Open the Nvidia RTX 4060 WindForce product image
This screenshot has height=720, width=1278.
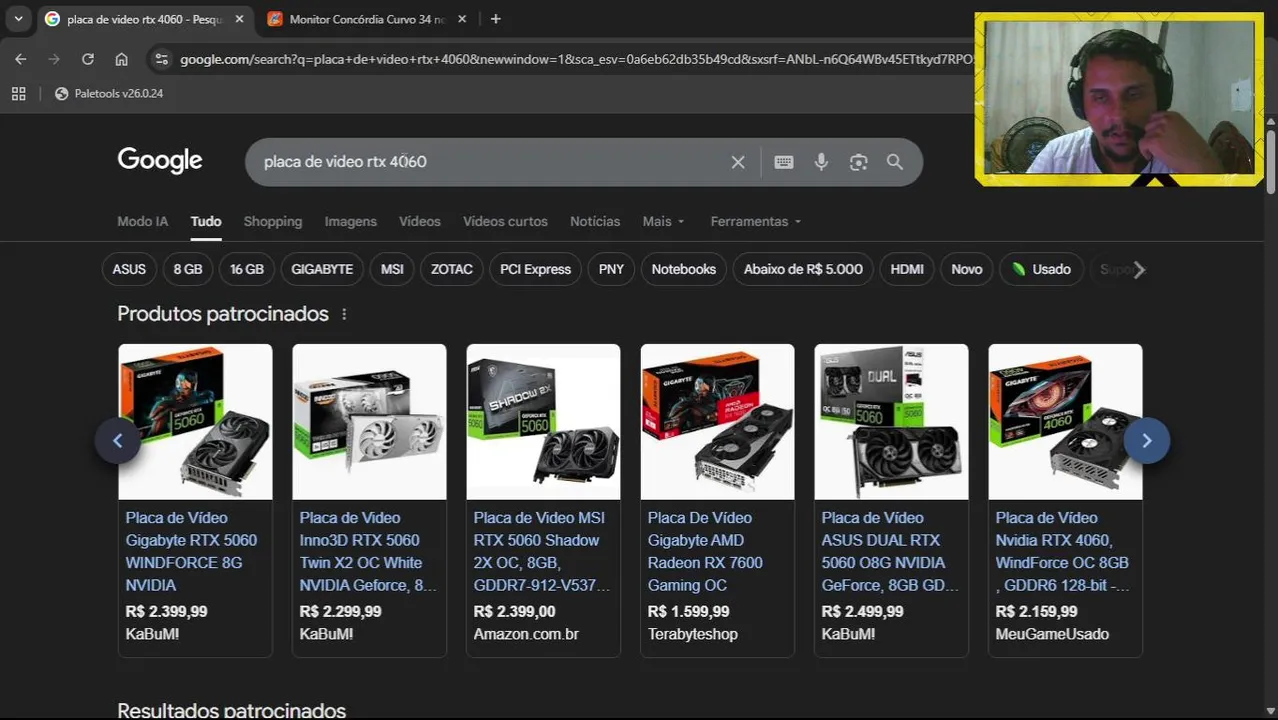coord(1065,422)
